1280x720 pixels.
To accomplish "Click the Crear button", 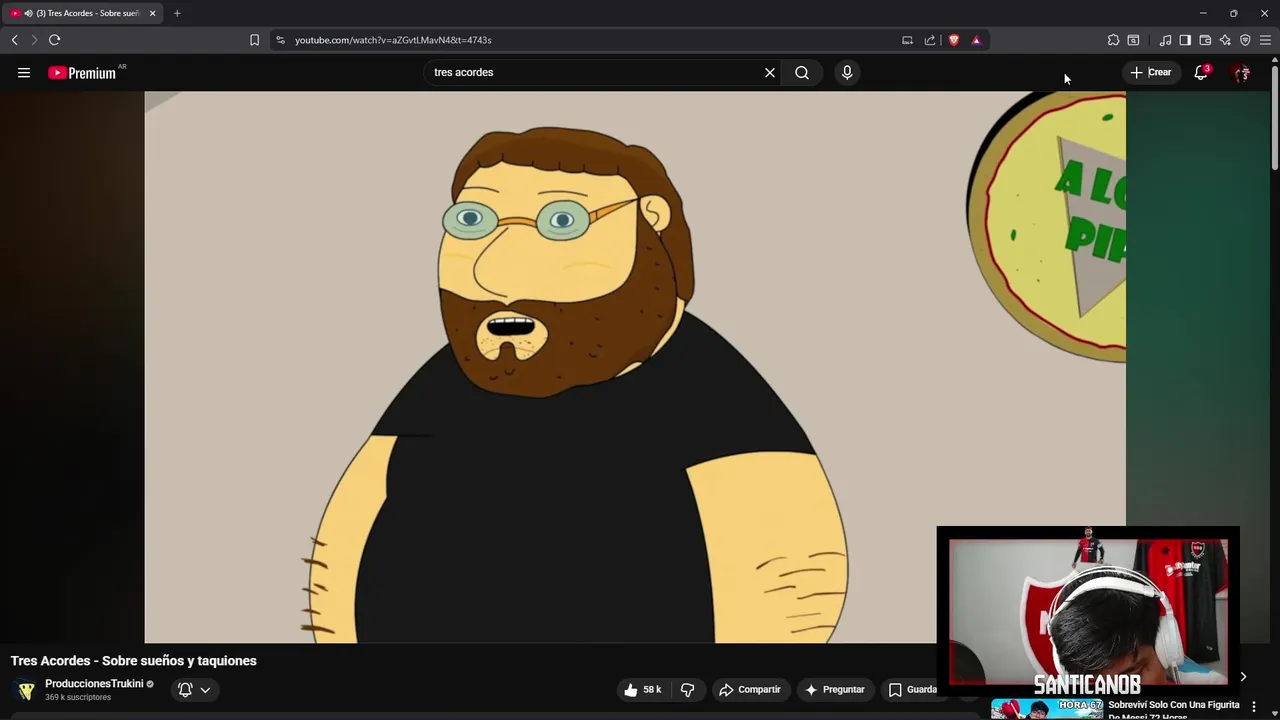I will tap(1151, 72).
